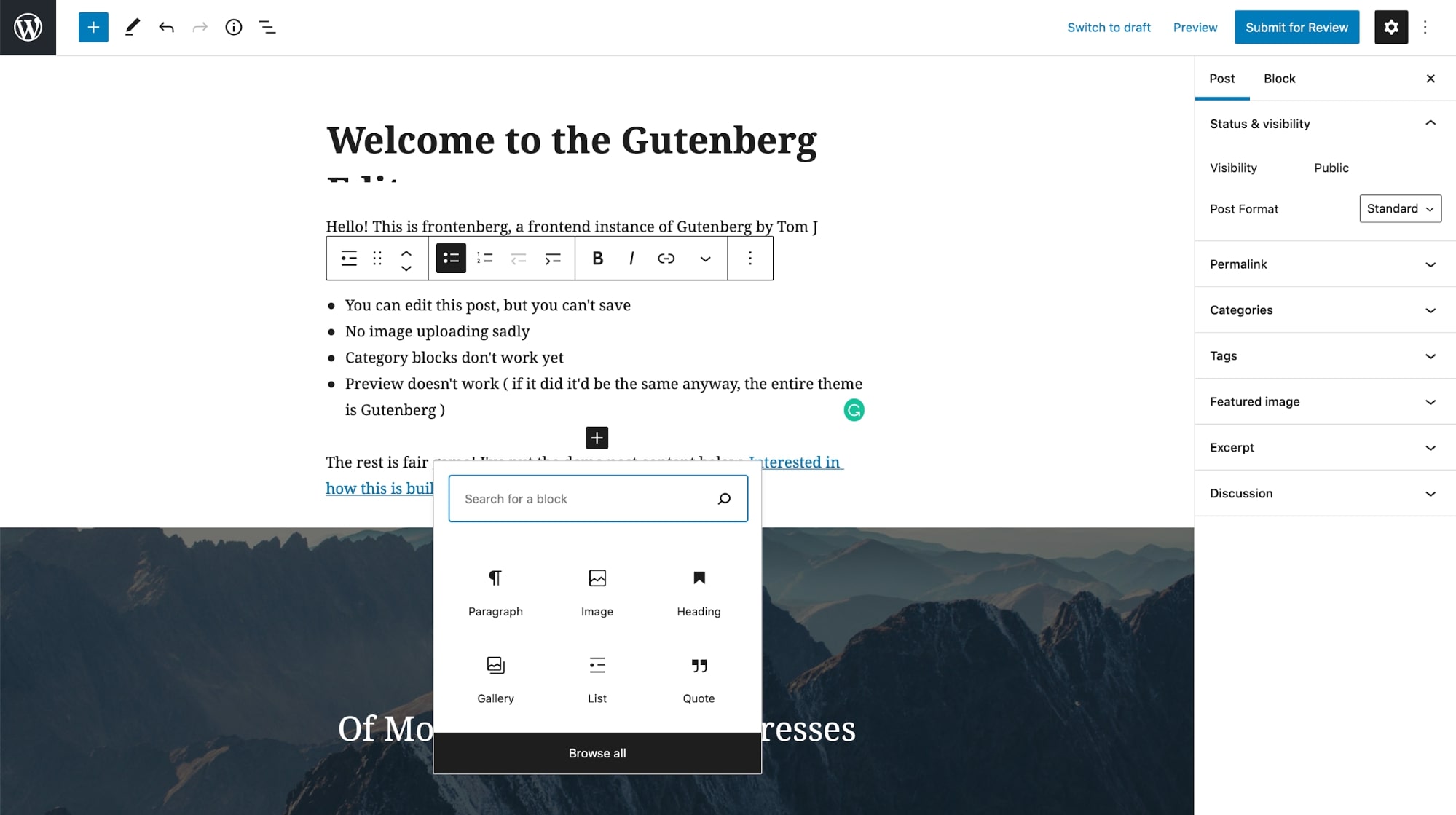Click the bold formatting icon
This screenshot has width=1456, height=815.
[x=596, y=258]
